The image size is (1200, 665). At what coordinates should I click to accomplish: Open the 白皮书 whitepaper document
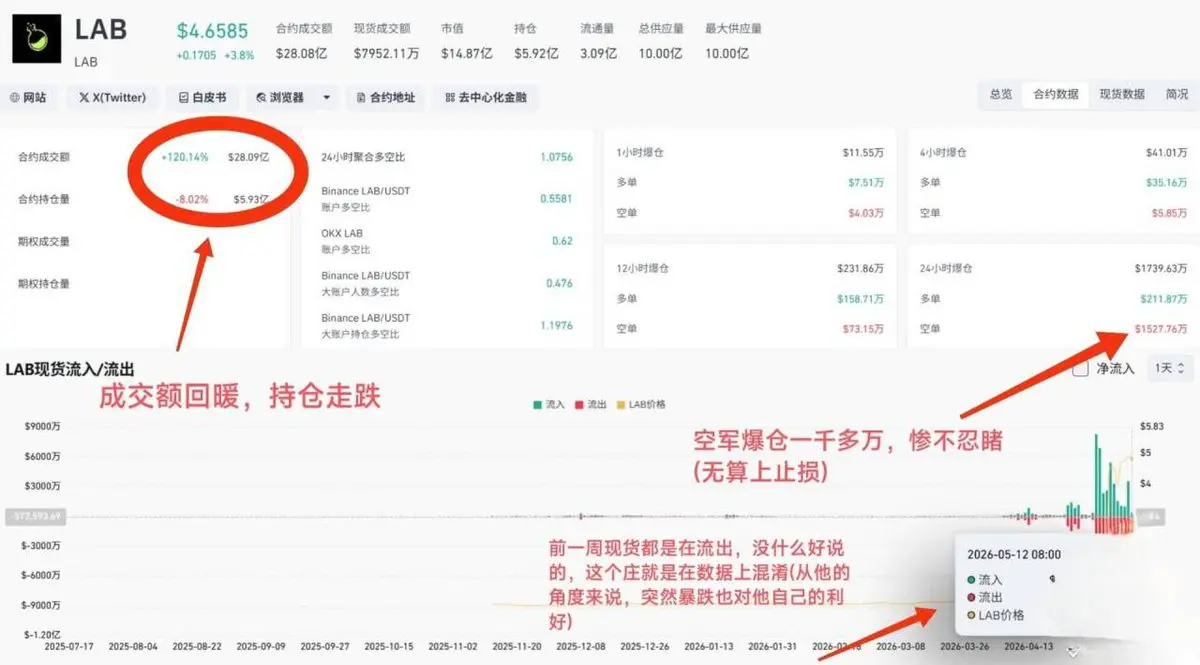point(202,97)
